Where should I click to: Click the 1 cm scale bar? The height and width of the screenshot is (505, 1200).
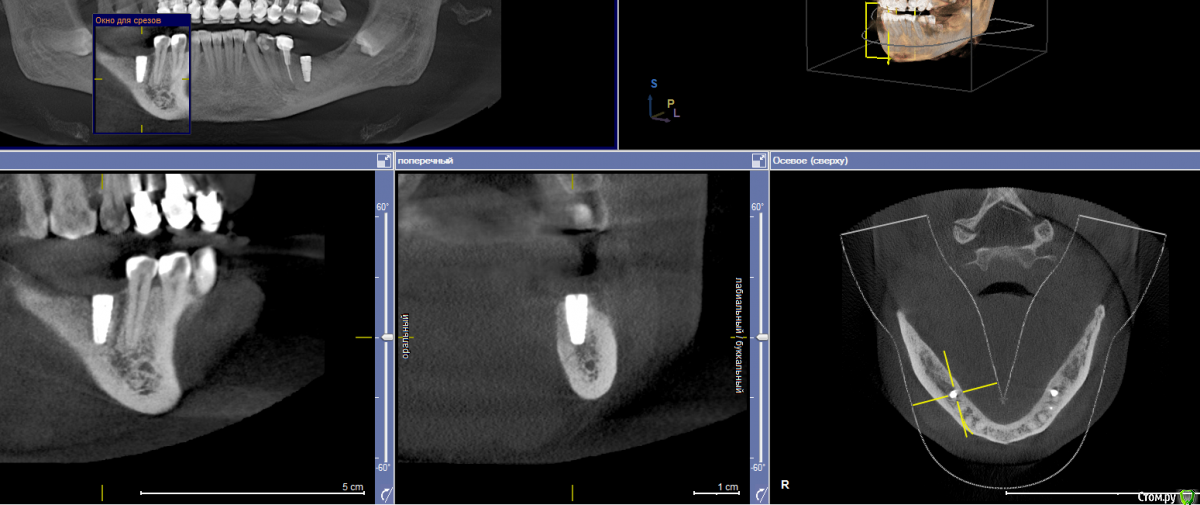pos(717,492)
